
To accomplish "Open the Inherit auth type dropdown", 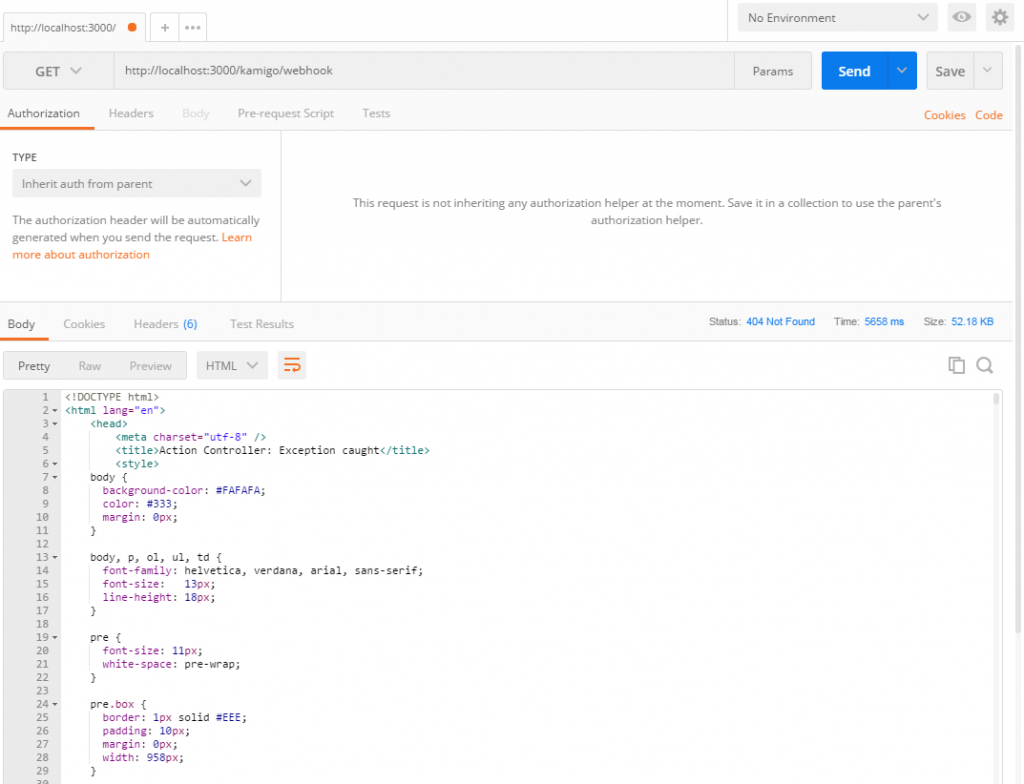I will [136, 184].
